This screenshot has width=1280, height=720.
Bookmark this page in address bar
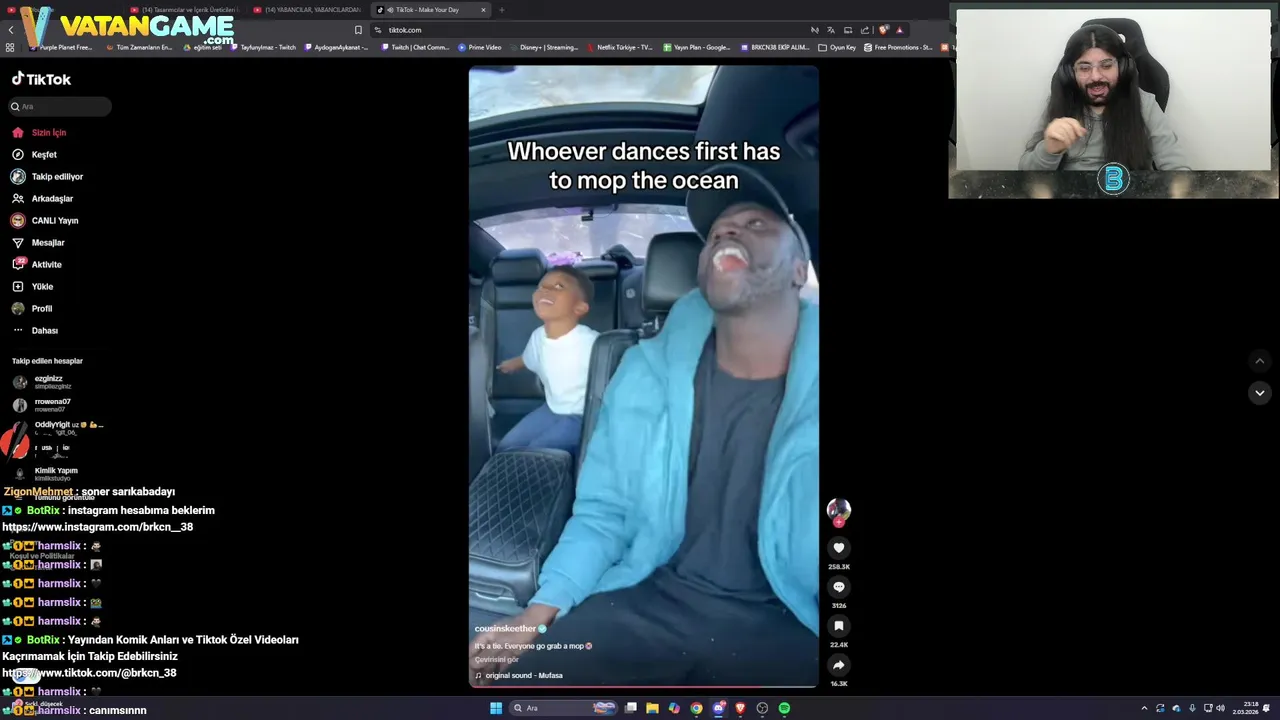358,30
